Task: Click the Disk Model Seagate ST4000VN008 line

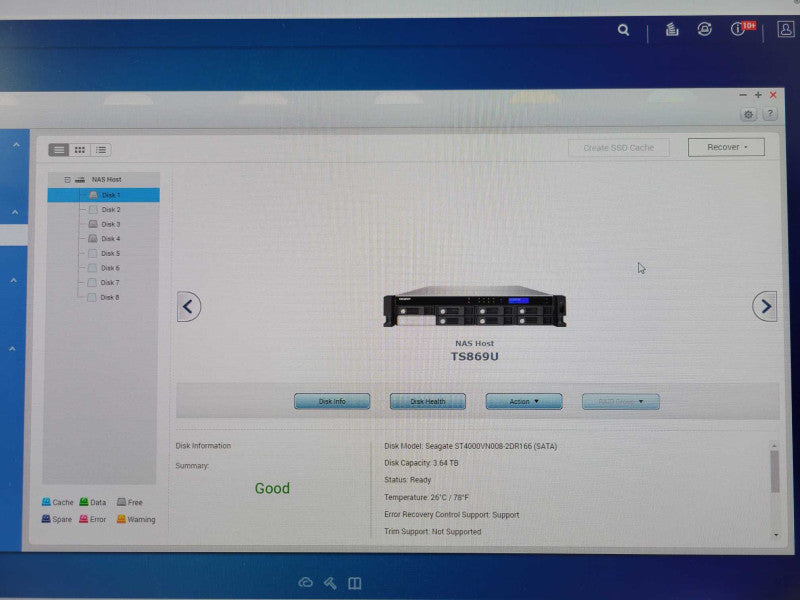Action: click(470, 446)
